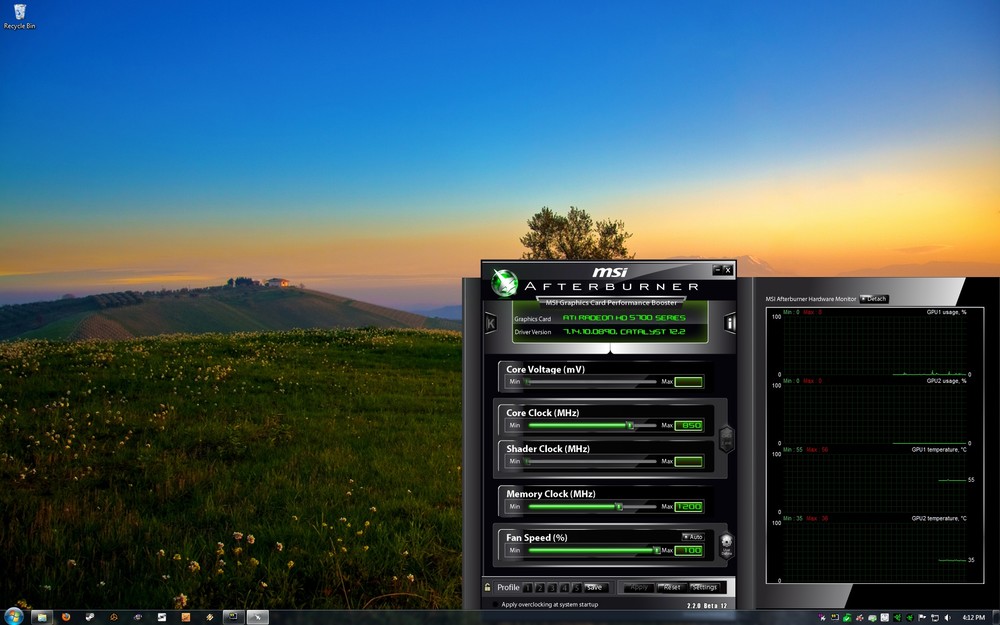1000x625 pixels.
Task: Click the red Afterburner plane tray icon
Action: pos(860,617)
